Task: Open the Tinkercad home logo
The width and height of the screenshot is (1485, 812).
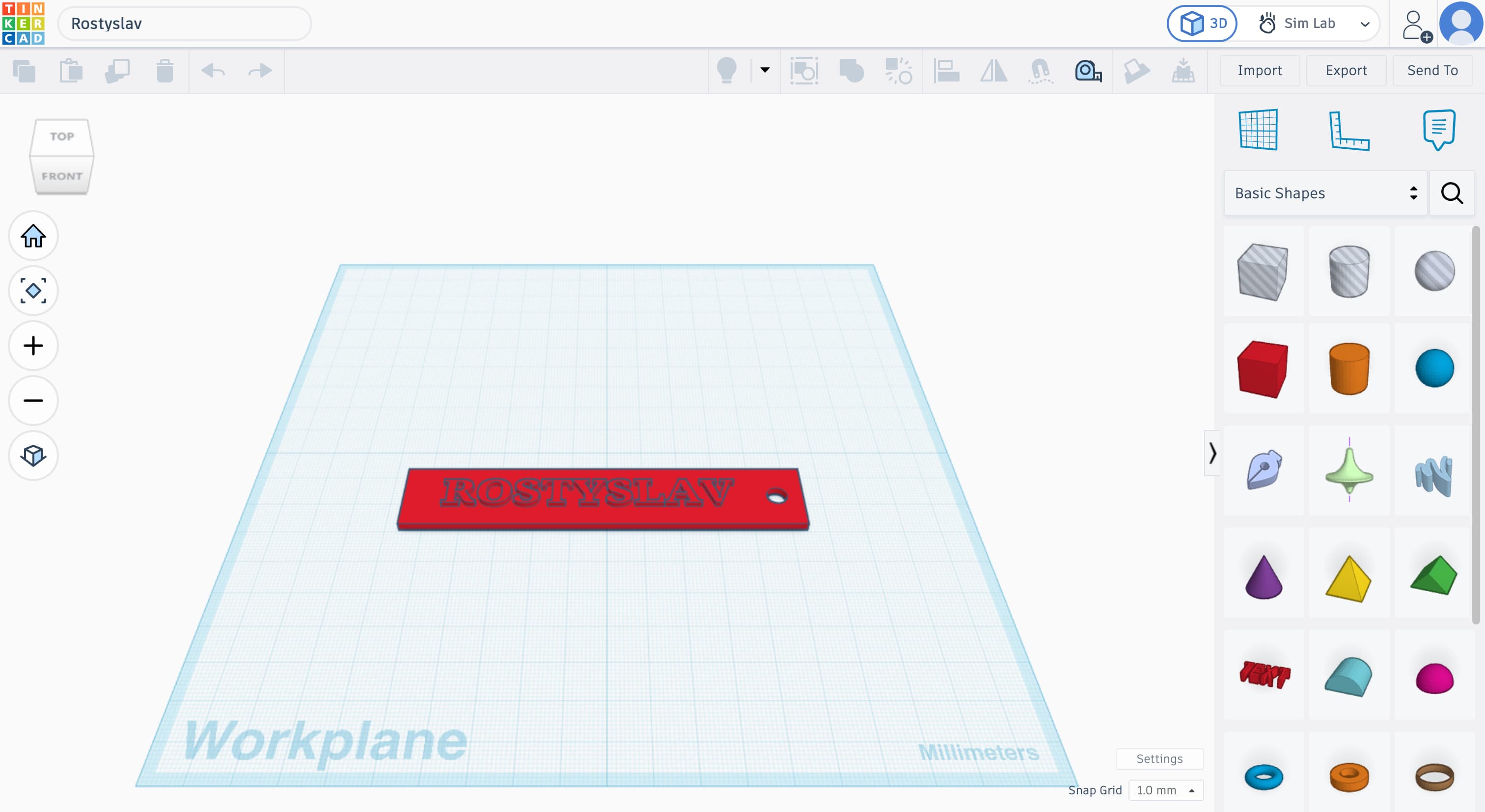Action: click(x=23, y=24)
